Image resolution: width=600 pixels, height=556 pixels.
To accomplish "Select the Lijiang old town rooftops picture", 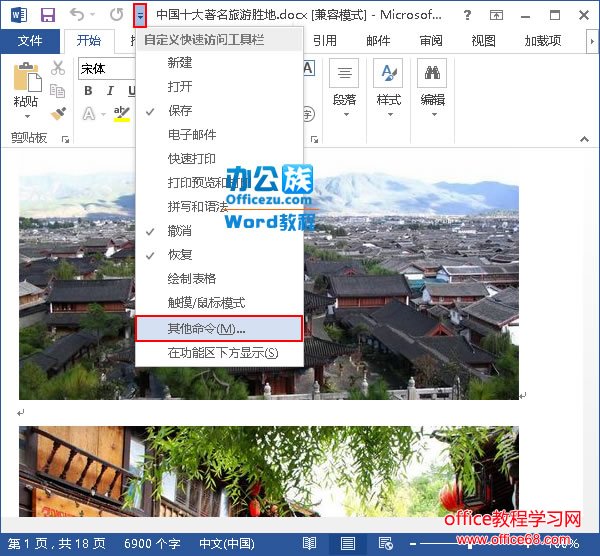I will [x=411, y=286].
